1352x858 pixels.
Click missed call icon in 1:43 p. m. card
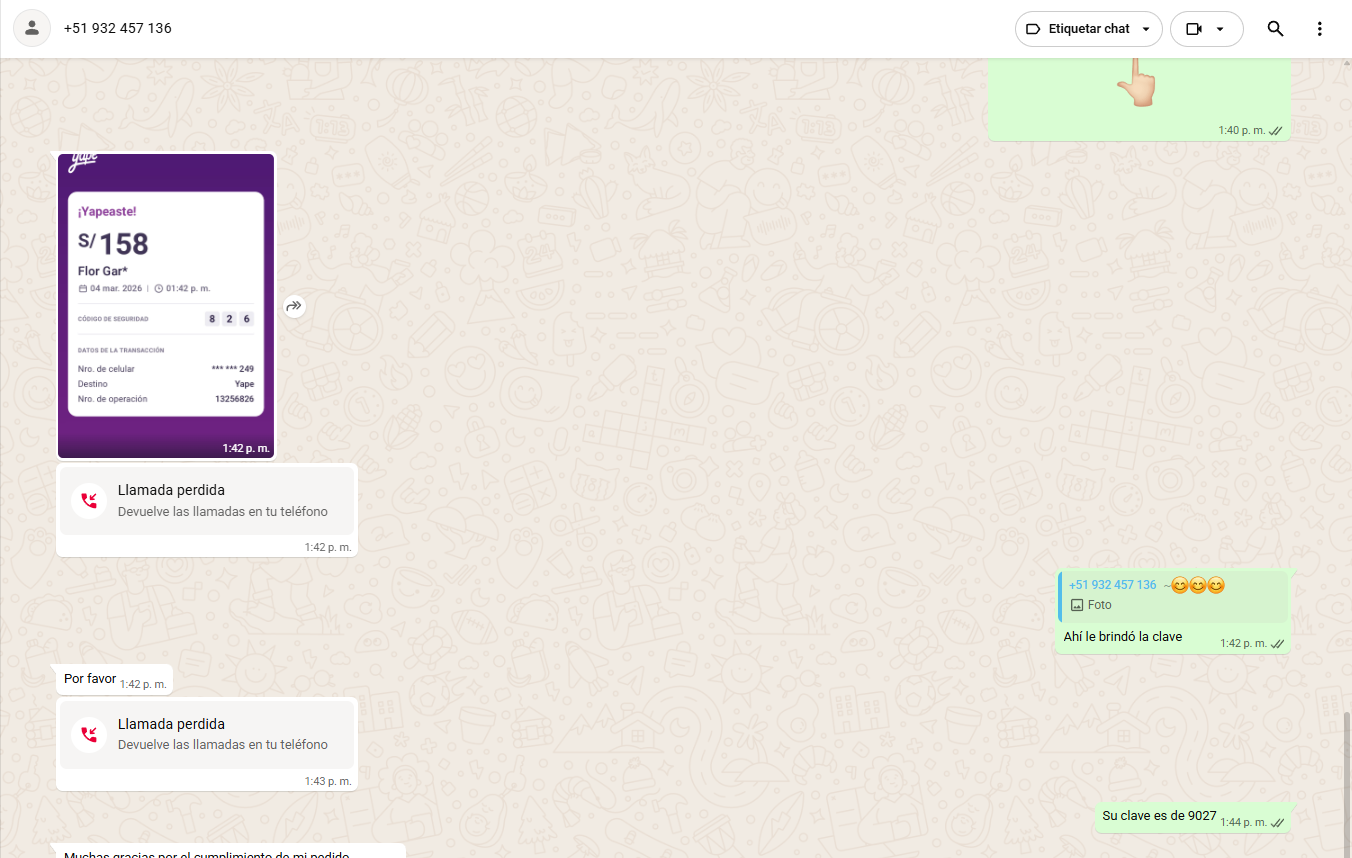pyautogui.click(x=89, y=734)
